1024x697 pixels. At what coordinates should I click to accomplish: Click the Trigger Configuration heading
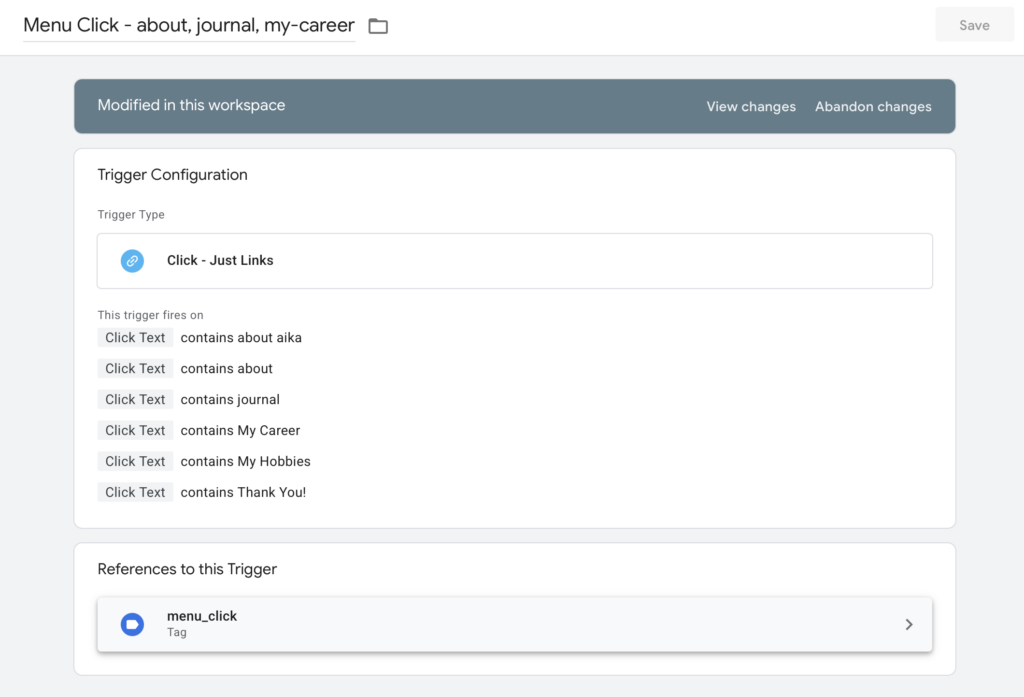(x=172, y=175)
